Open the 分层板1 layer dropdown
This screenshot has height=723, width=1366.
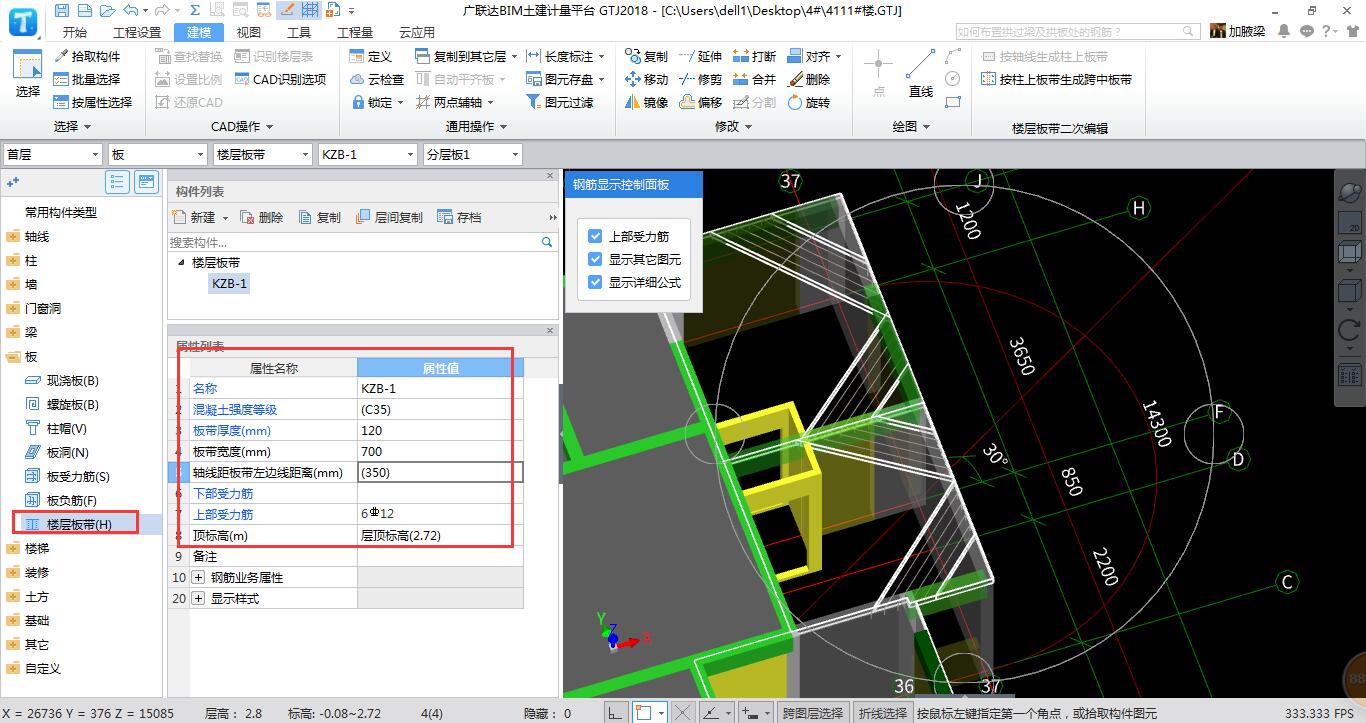(x=472, y=154)
